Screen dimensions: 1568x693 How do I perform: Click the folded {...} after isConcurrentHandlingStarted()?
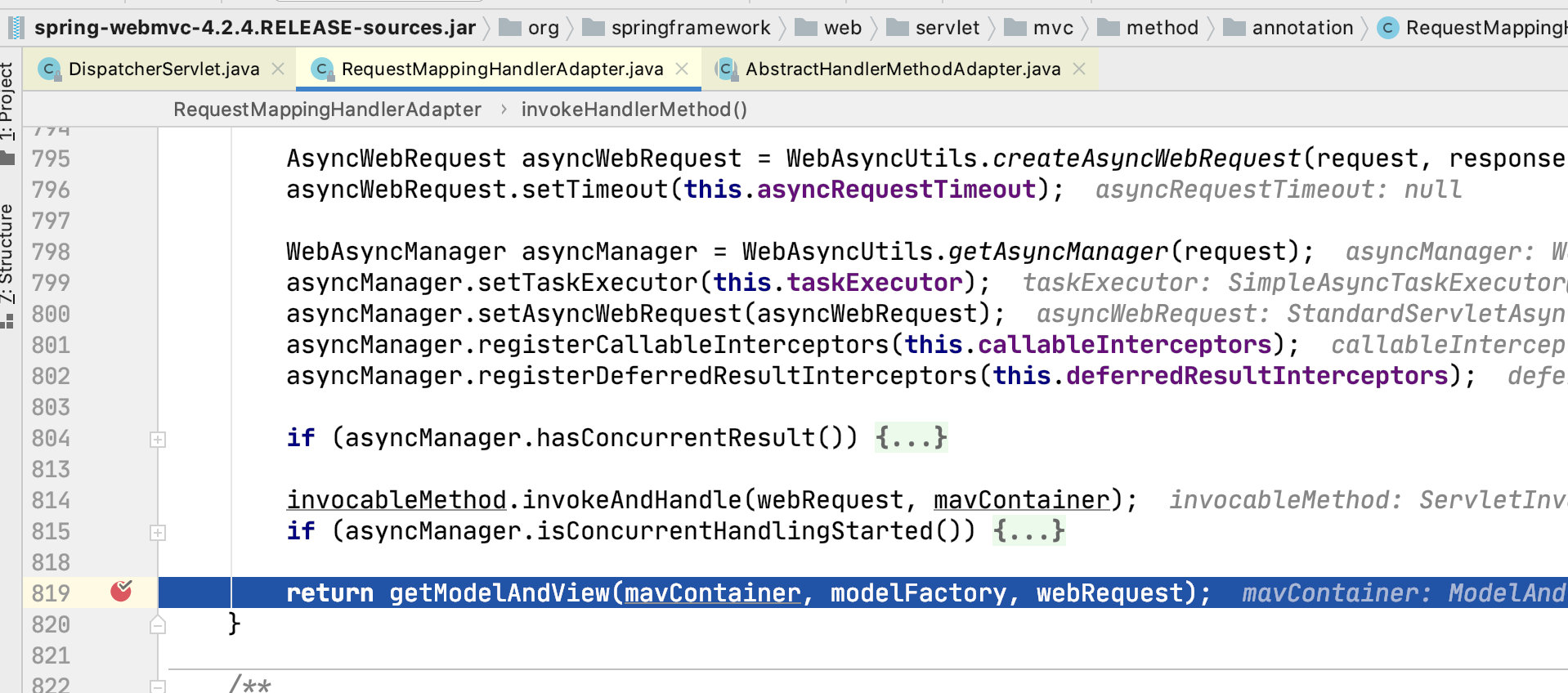pyautogui.click(x=1028, y=531)
